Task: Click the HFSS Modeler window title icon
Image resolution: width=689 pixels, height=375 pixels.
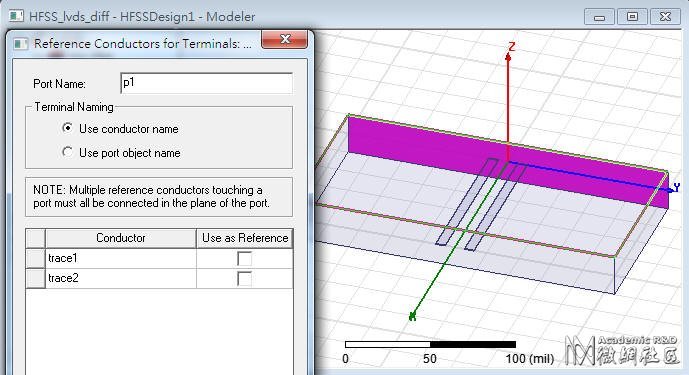Action: (16, 16)
